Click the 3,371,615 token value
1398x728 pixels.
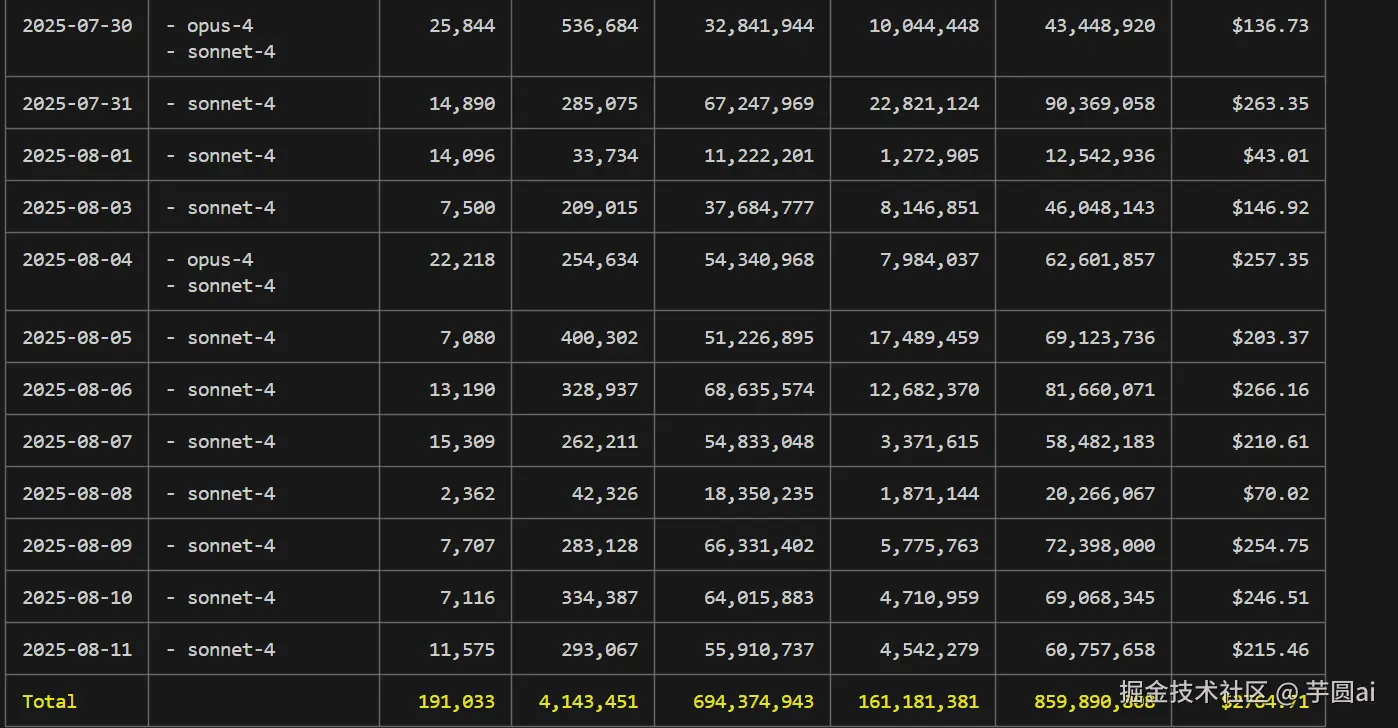click(924, 442)
